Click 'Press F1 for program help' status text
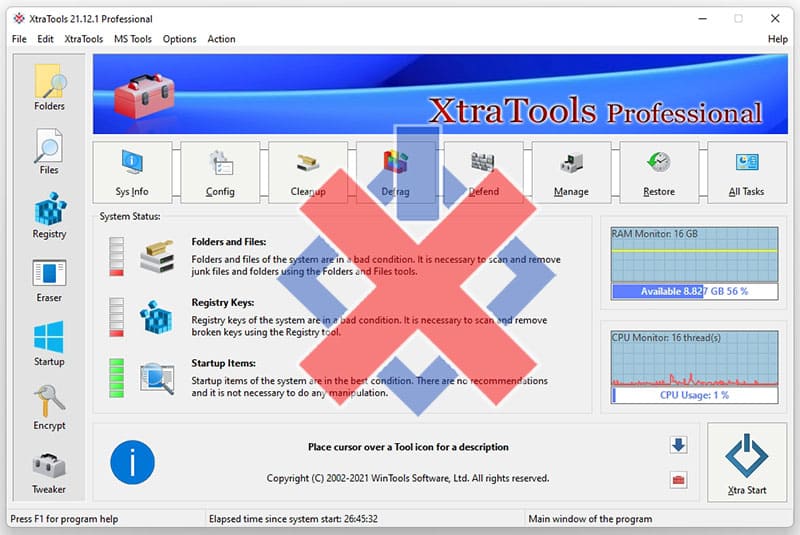Screen dimensions: 800x535 [x=64, y=519]
